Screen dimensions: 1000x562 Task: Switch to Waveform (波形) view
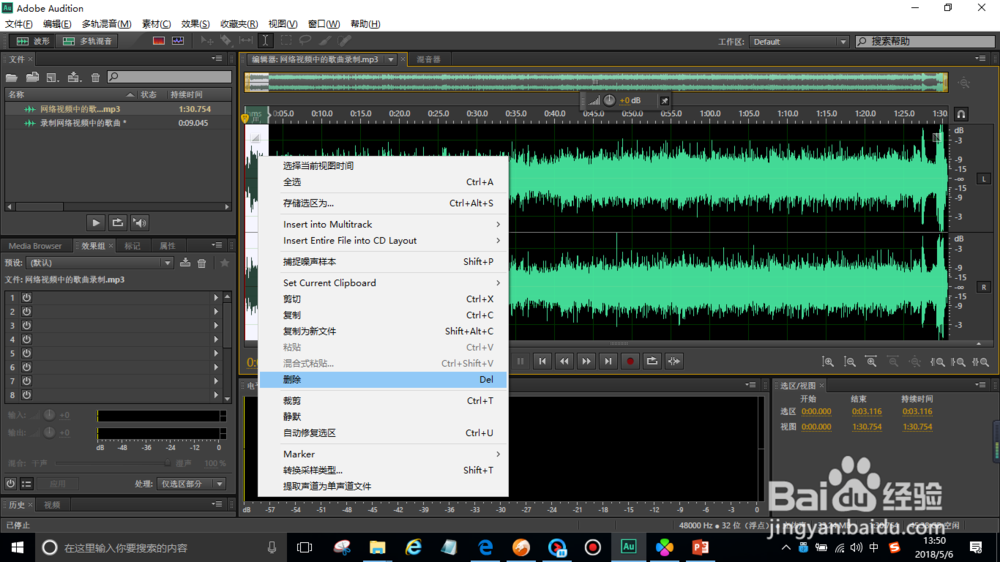coord(33,41)
